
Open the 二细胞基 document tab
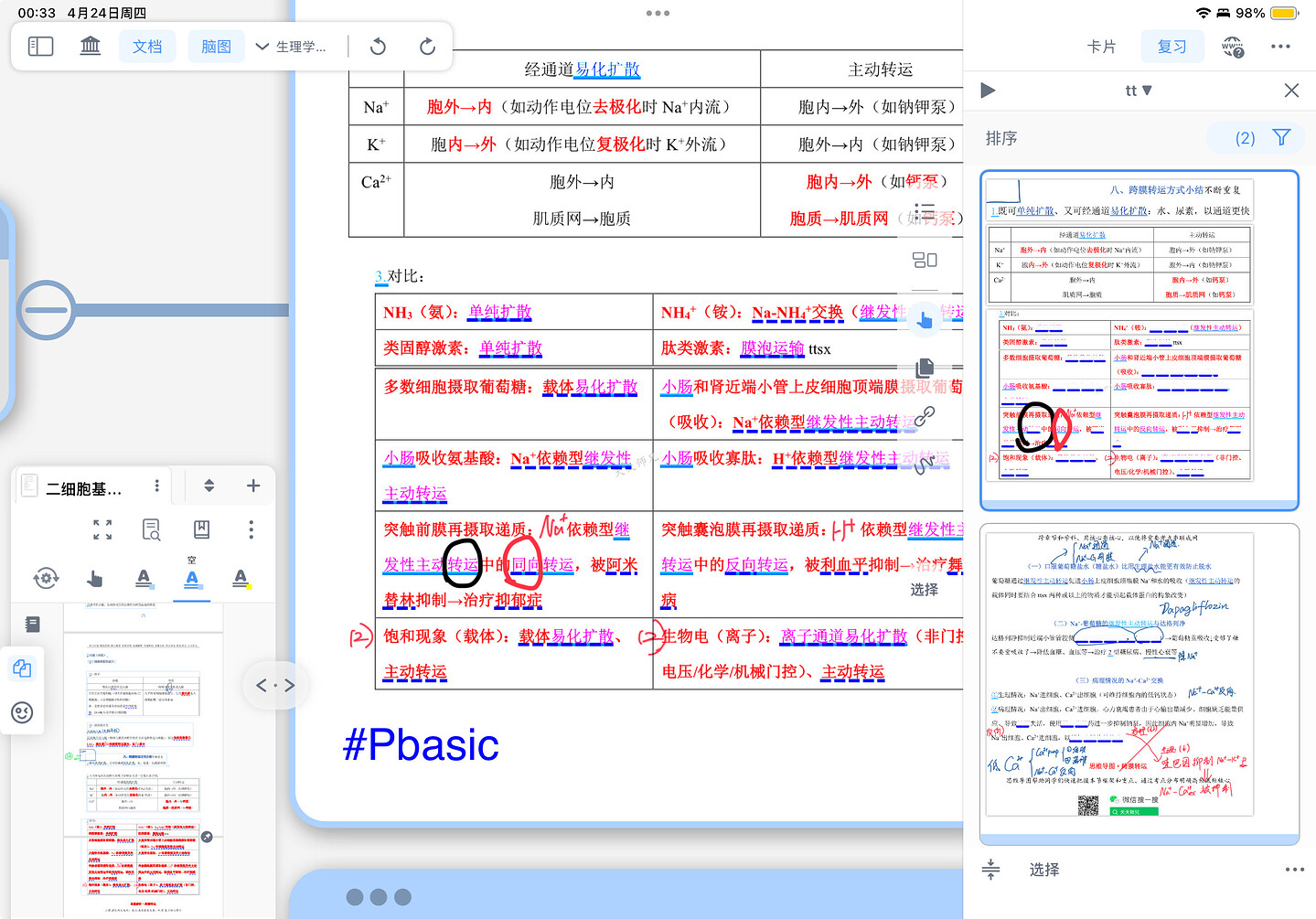coord(82,489)
